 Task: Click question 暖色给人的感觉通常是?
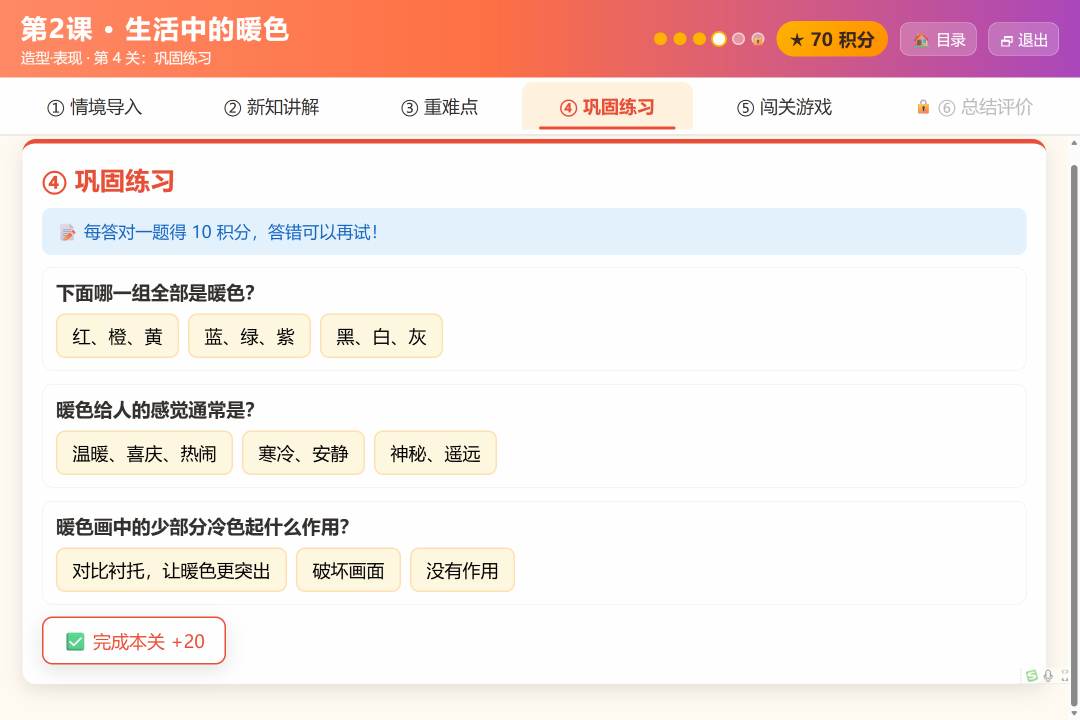(x=155, y=410)
